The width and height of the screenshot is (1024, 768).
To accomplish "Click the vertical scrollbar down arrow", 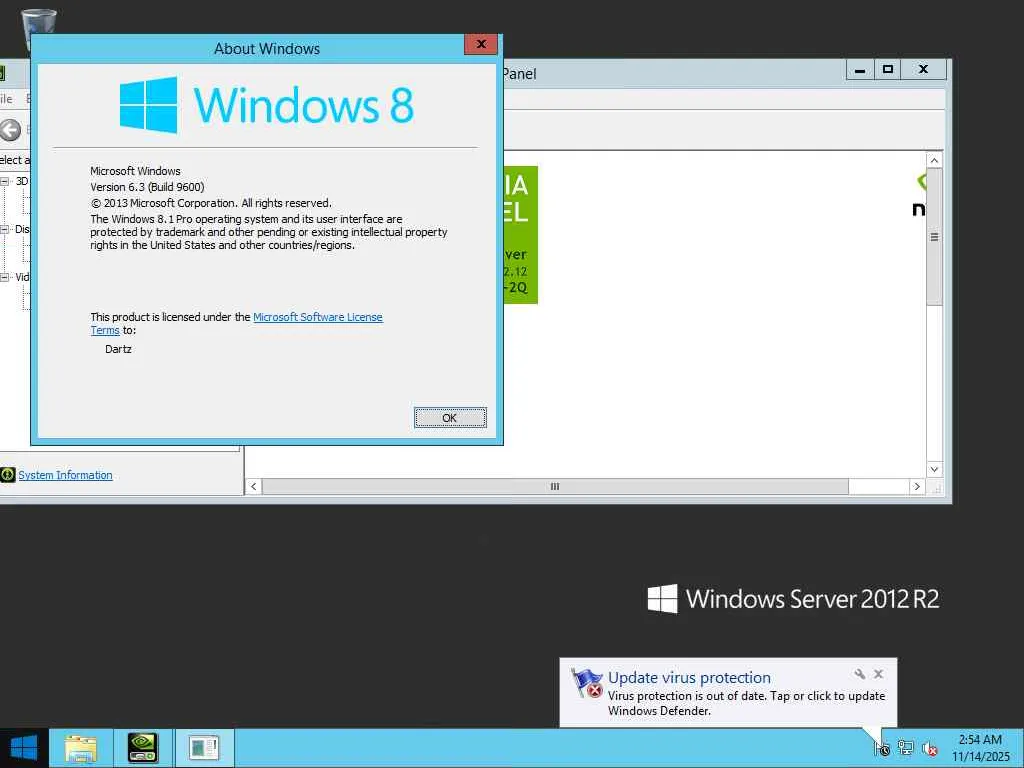I will tap(935, 469).
